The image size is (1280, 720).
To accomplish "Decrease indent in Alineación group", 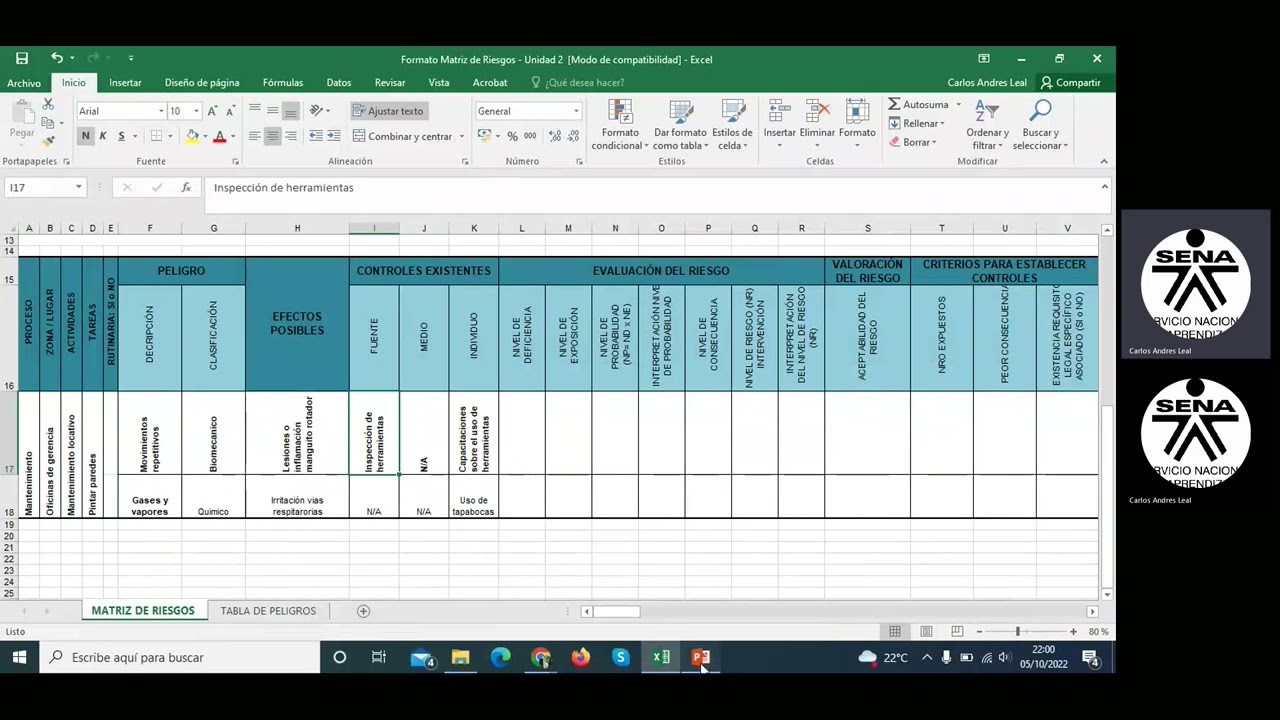I will tap(316, 136).
